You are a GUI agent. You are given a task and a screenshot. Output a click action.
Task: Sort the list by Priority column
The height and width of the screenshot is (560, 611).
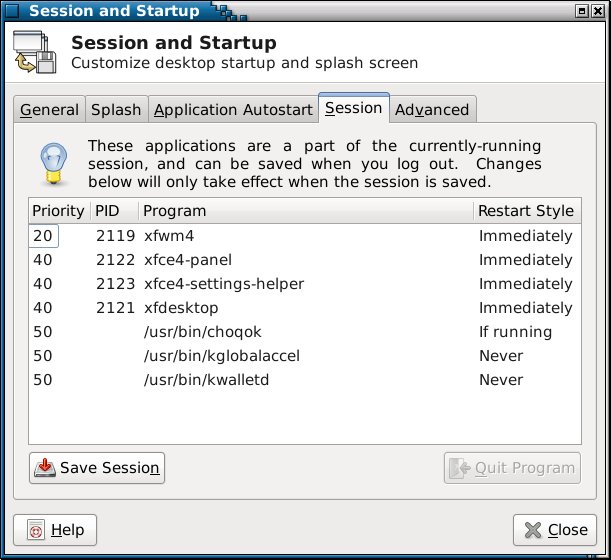(58, 211)
